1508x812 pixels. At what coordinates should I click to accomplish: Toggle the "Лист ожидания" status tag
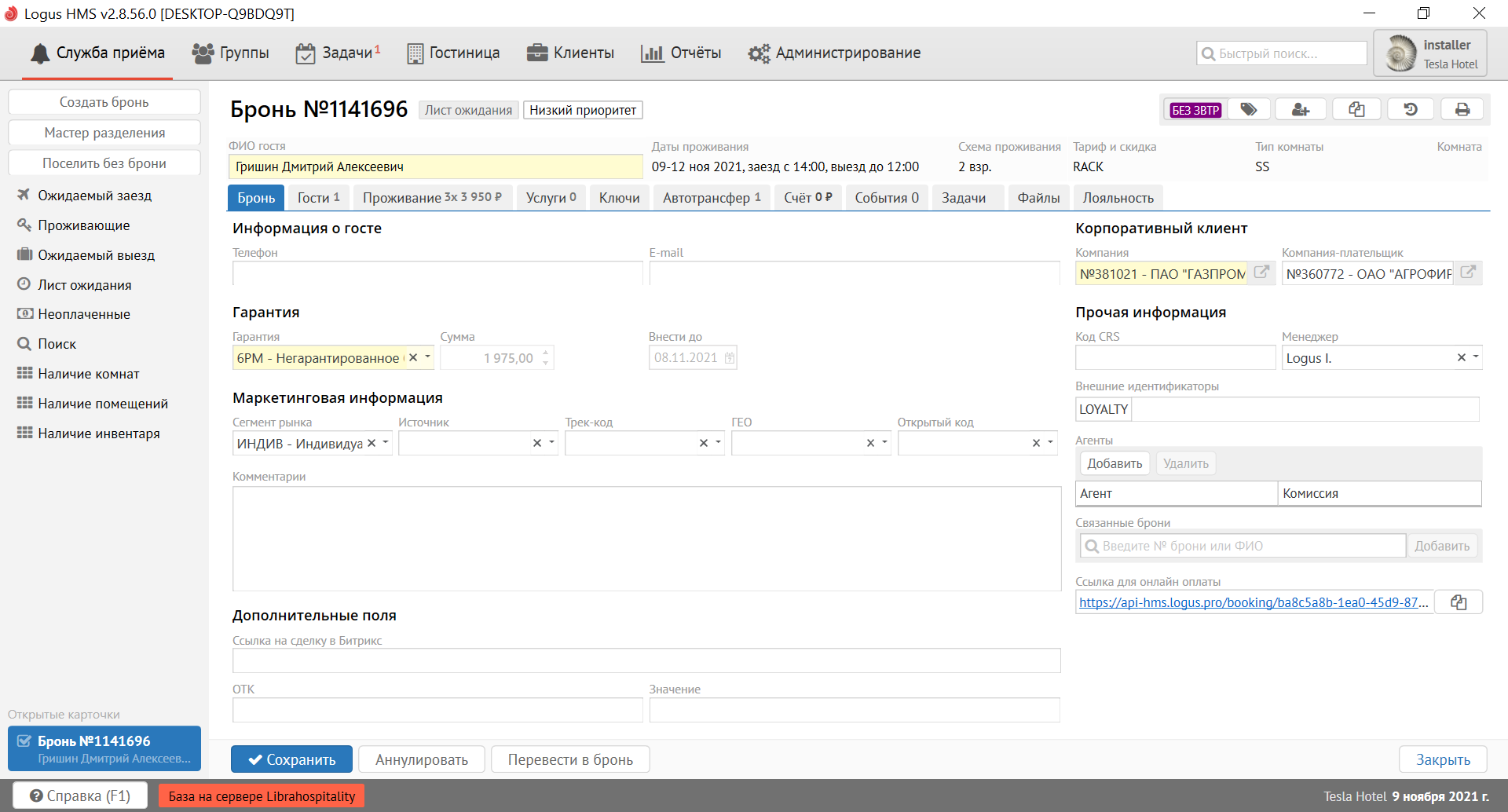tap(468, 110)
